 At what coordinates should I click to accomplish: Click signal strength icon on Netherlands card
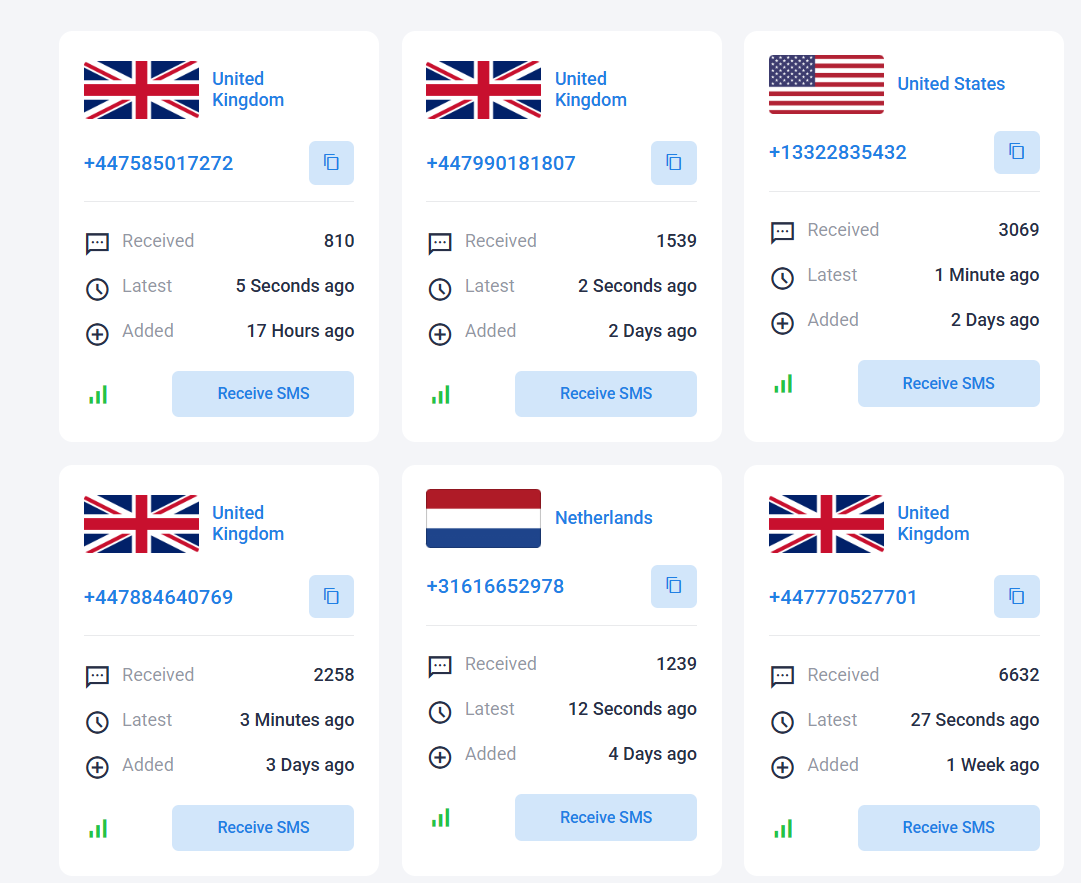pyautogui.click(x=441, y=818)
